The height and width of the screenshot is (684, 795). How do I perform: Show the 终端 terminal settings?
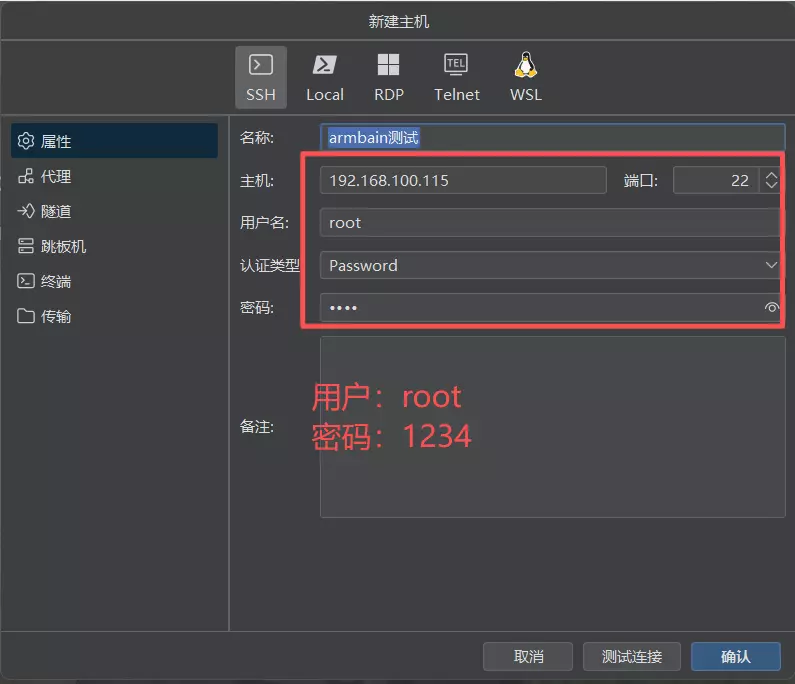tap(115, 281)
